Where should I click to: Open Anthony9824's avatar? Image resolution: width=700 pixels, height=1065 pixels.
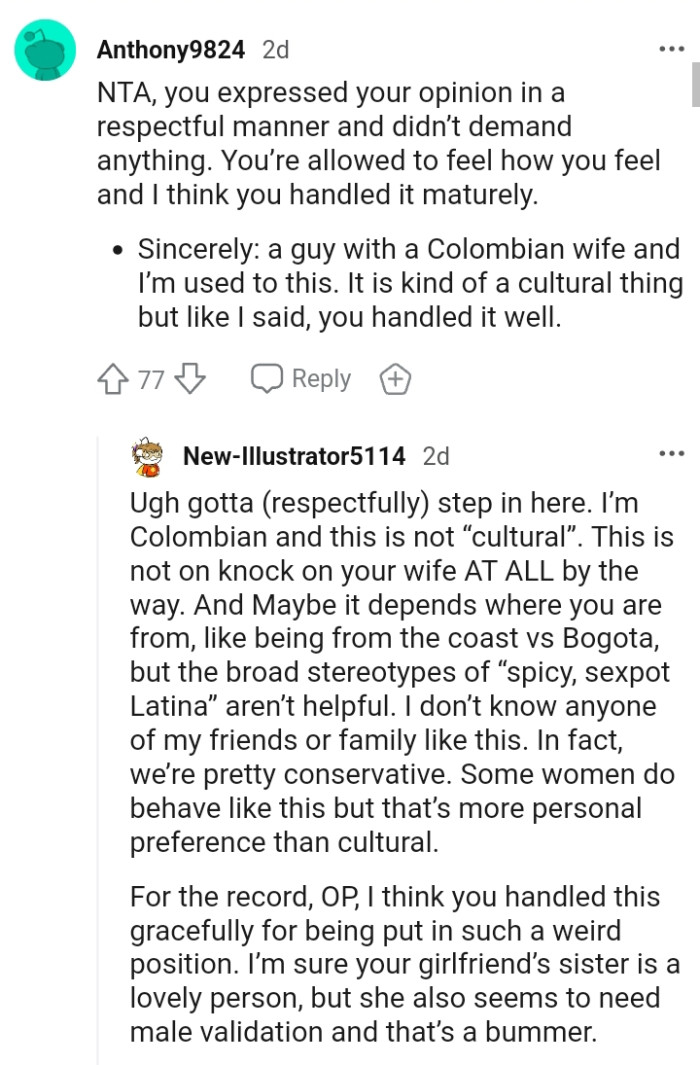[44, 44]
